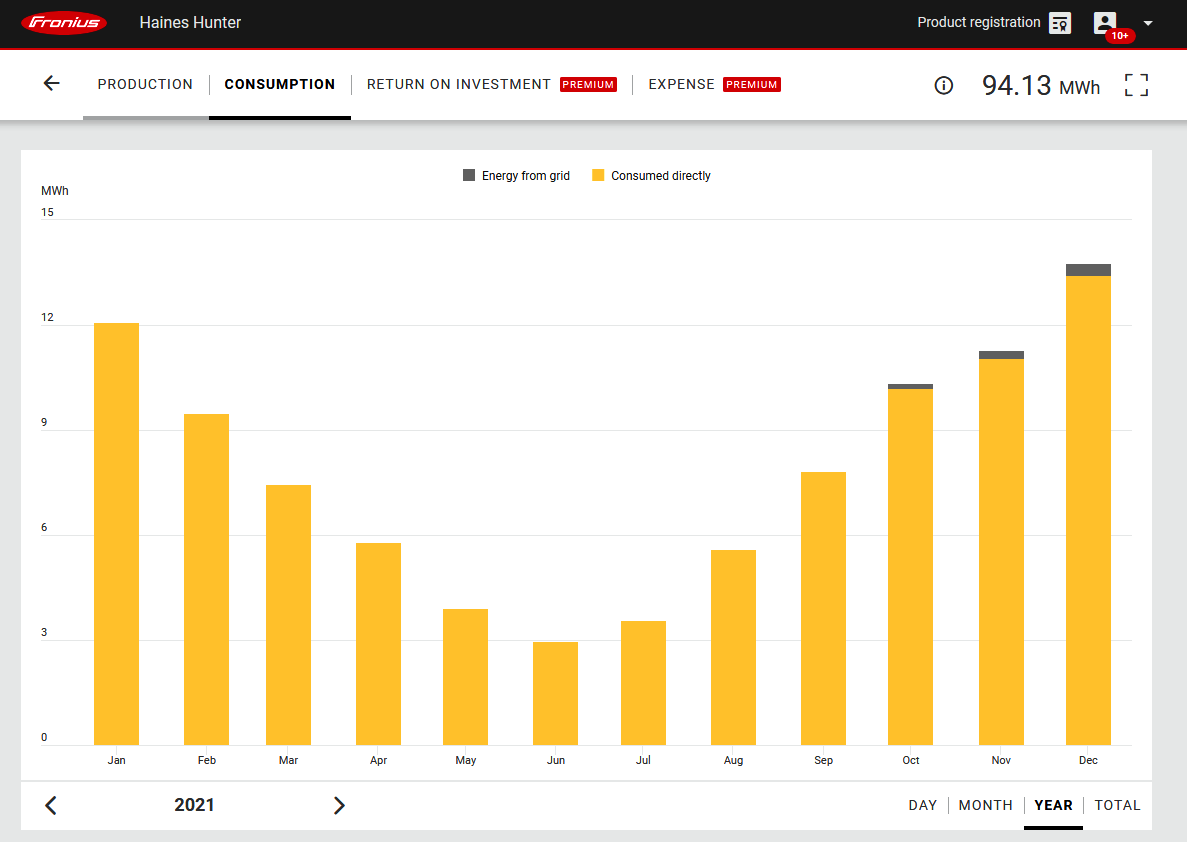Advance to the next year
The image size is (1187, 842).
point(339,805)
